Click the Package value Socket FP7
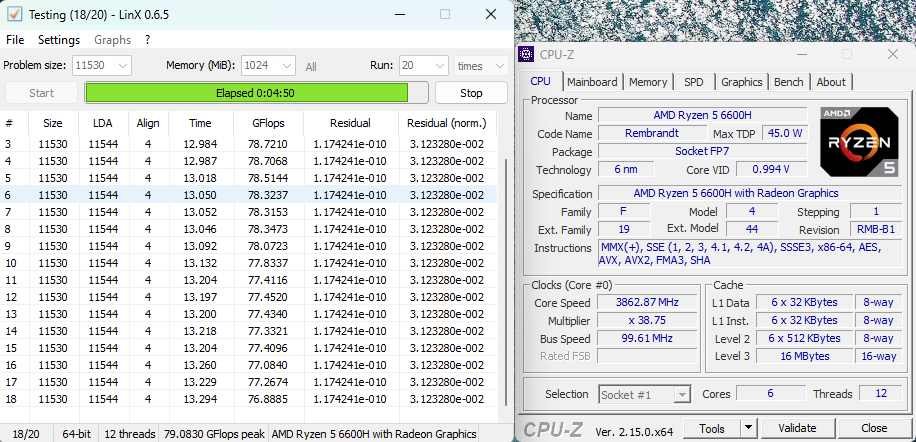 click(703, 151)
